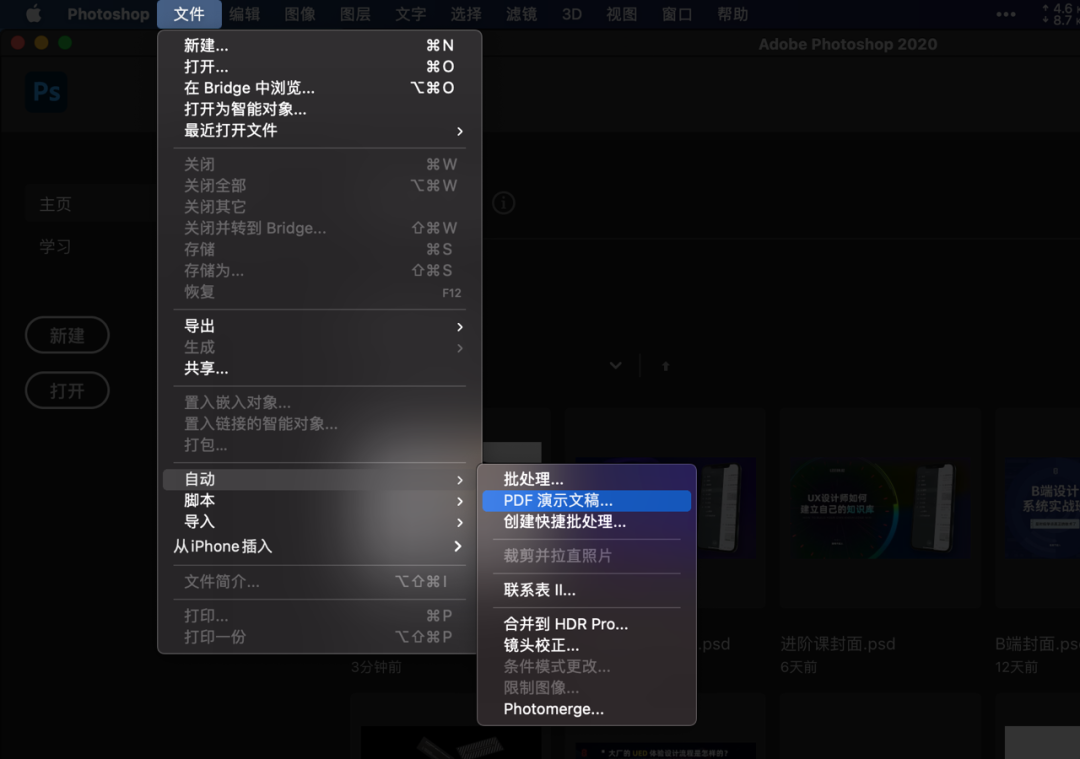Viewport: 1080px width, 759px height.
Task: Expand the 脚本 submenu
Action: (320, 501)
